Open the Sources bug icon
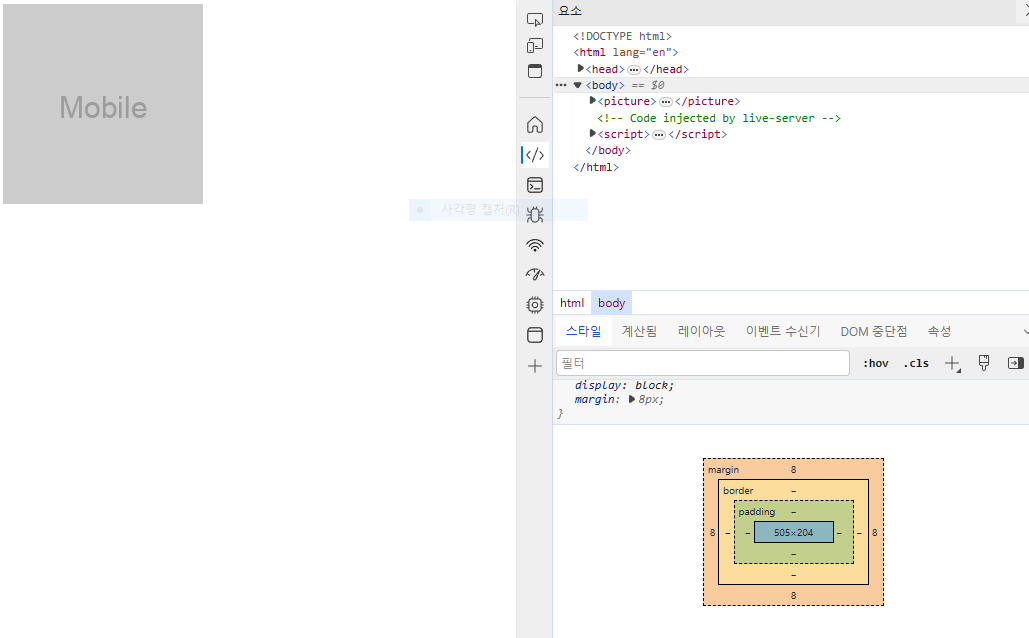 pyautogui.click(x=535, y=215)
